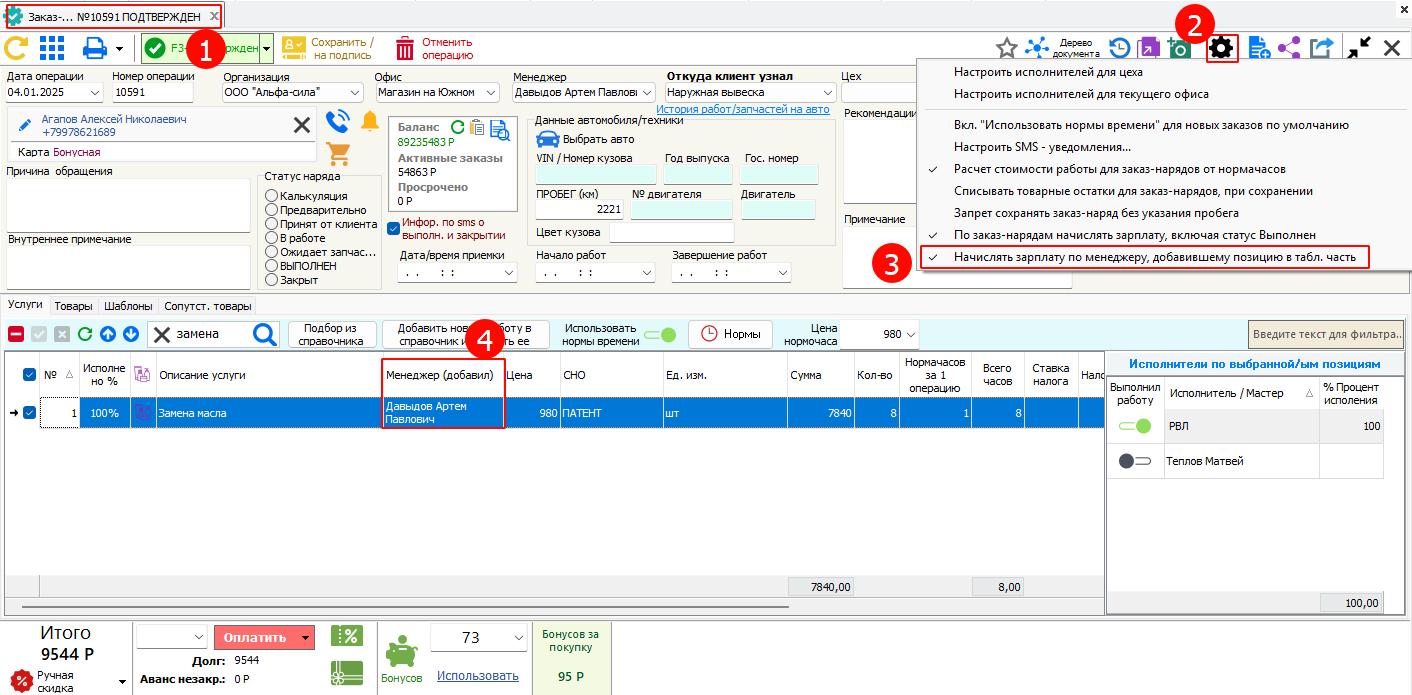Screen dimensions: 1412x695
Task: Click the green refresh icon in the services toolbar
Action: pyautogui.click(x=85, y=334)
